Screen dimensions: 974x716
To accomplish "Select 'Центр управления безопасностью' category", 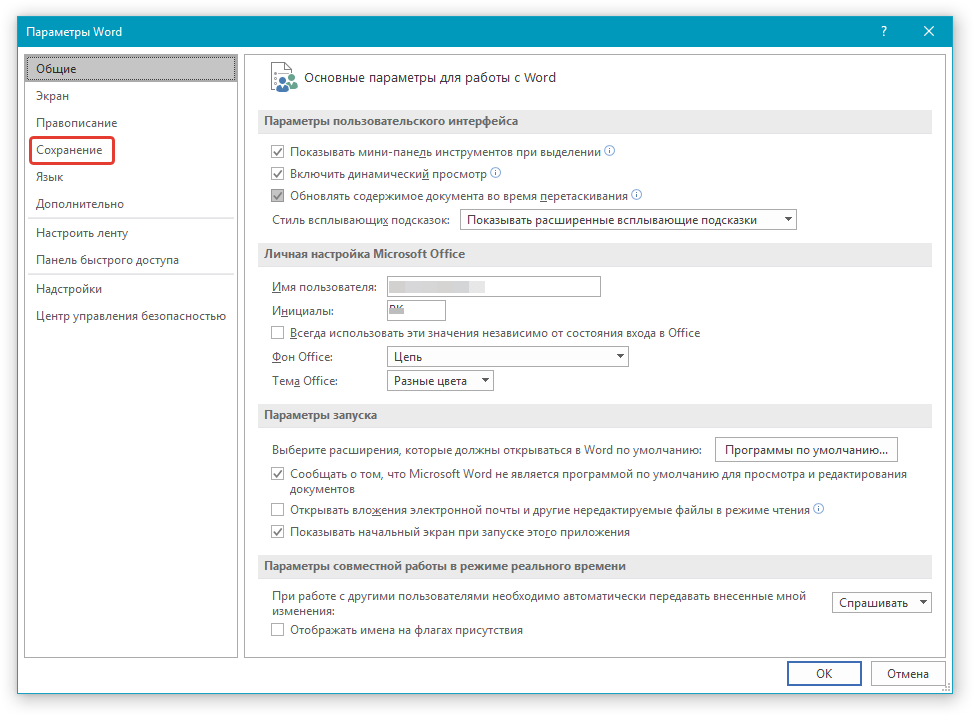I will (131, 316).
